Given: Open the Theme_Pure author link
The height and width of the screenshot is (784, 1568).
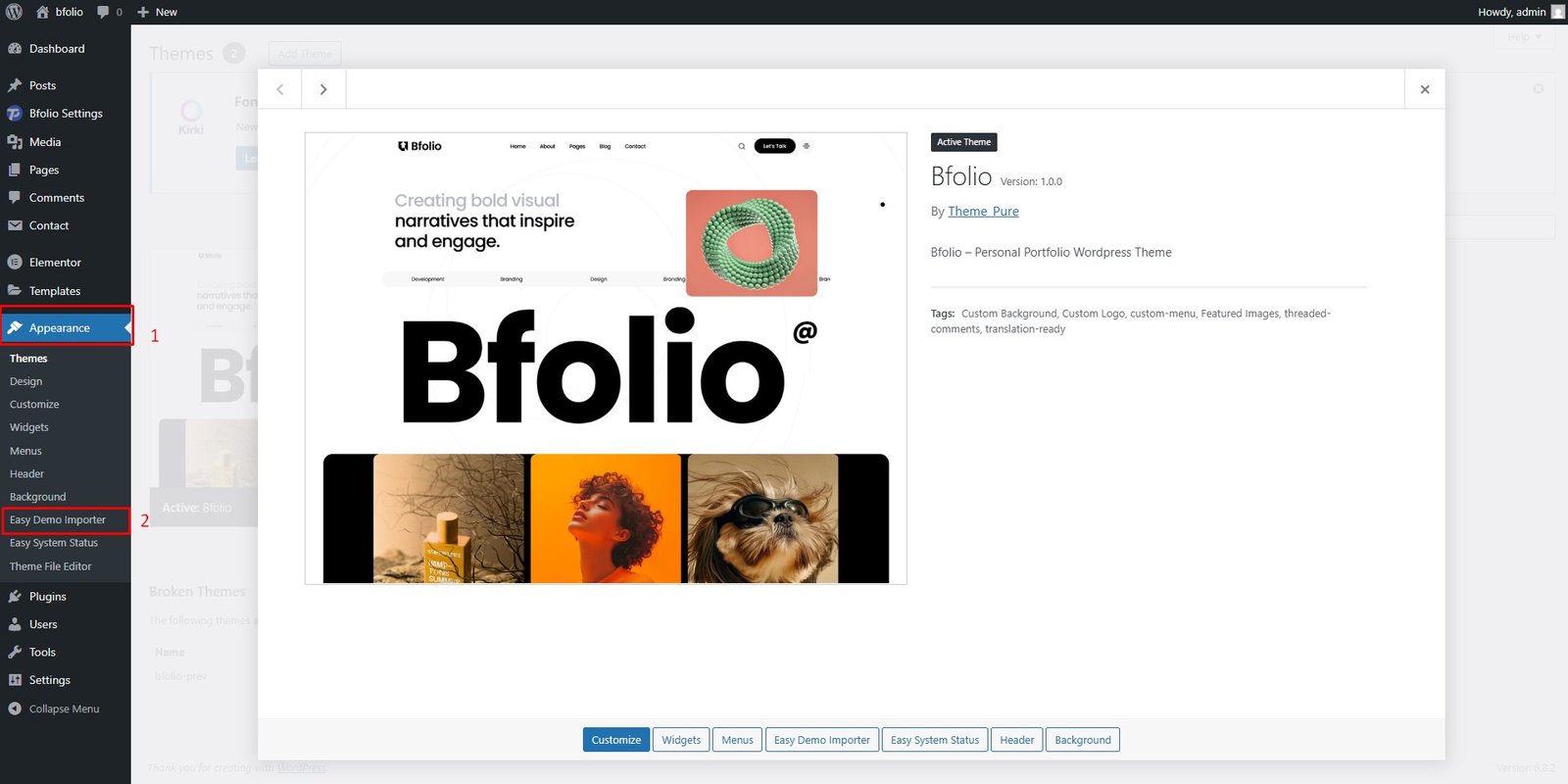Looking at the screenshot, I should pyautogui.click(x=983, y=211).
